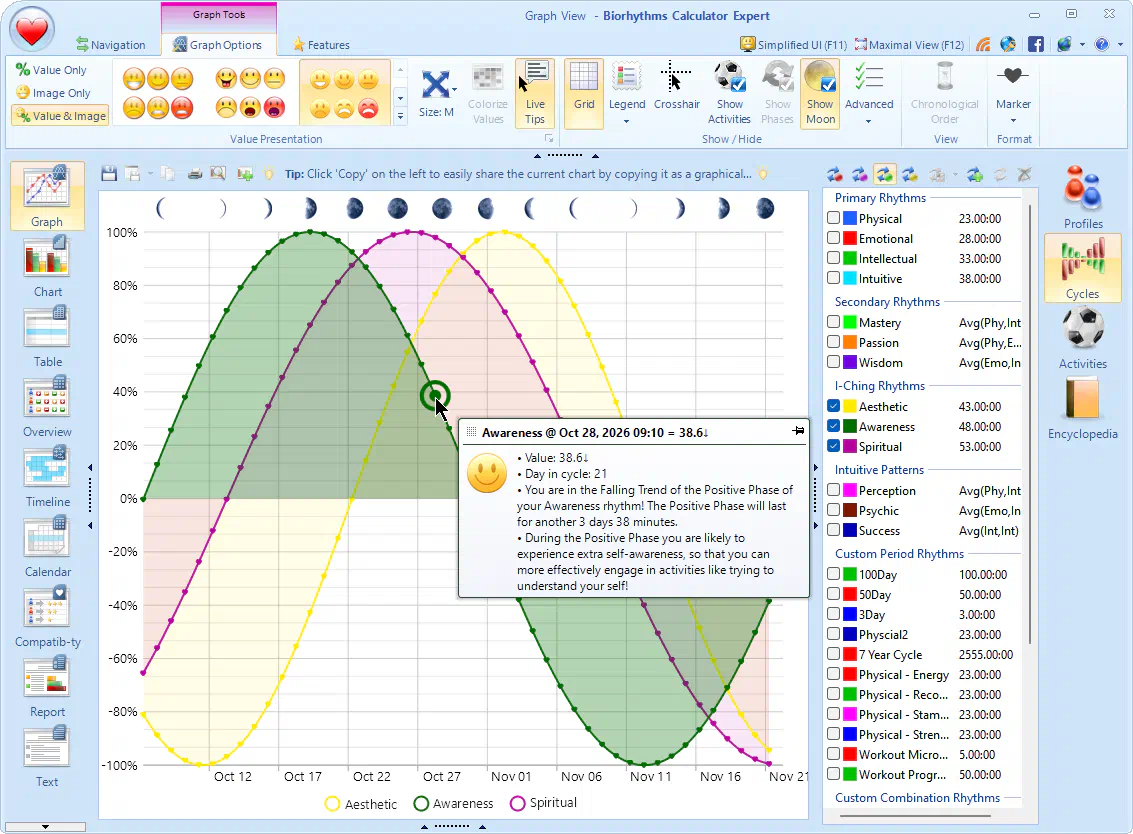The width and height of the screenshot is (1133, 834).
Task: Open the Advanced options dropdown
Action: coord(869,121)
